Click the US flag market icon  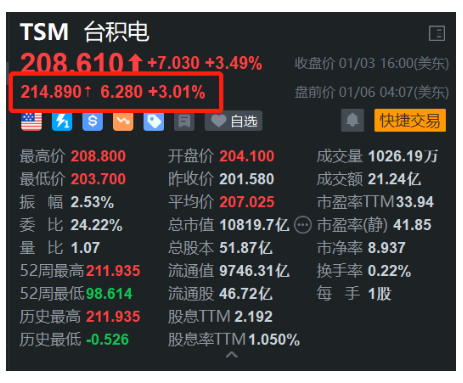tap(31, 121)
